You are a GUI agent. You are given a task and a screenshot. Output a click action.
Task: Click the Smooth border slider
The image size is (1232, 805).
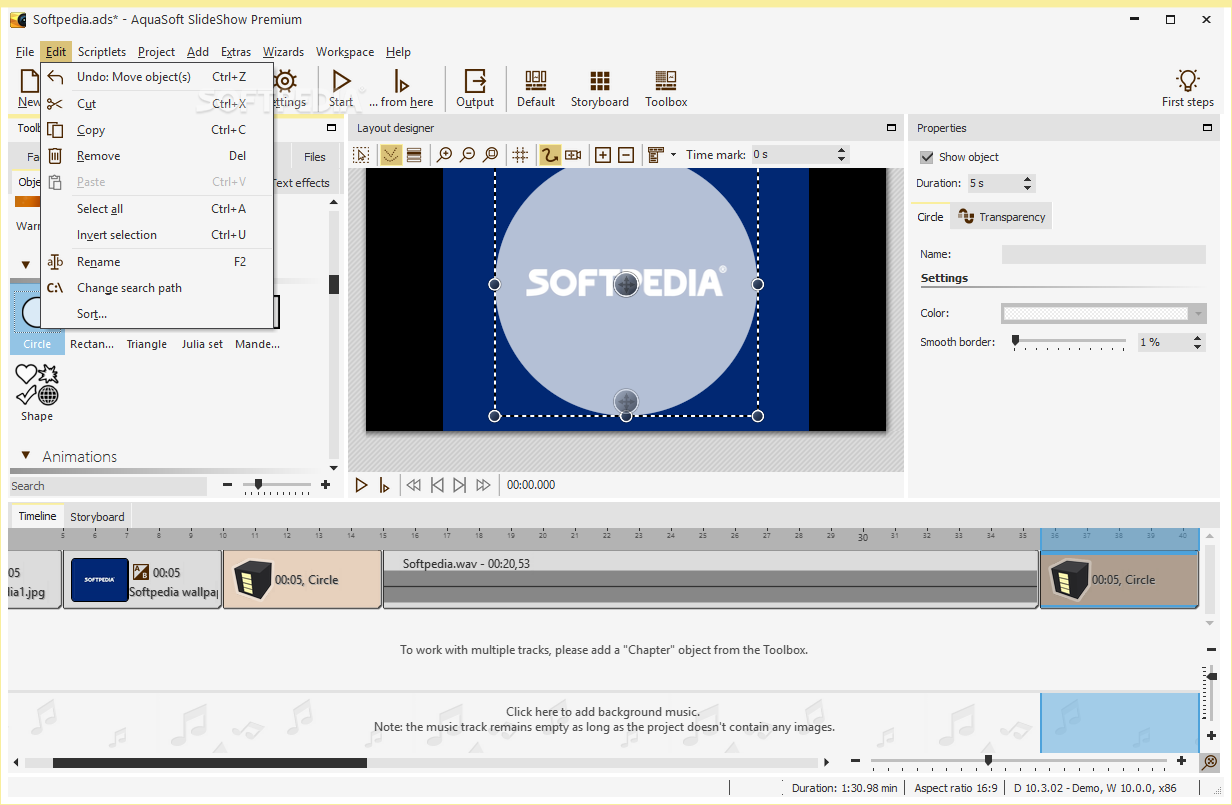1069,342
